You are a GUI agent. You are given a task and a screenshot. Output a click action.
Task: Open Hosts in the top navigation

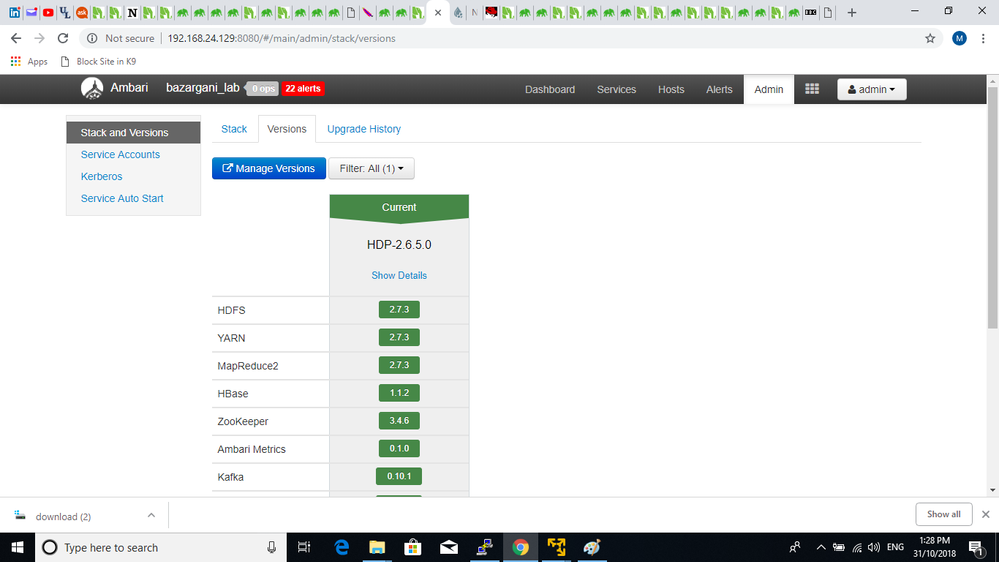click(x=671, y=89)
